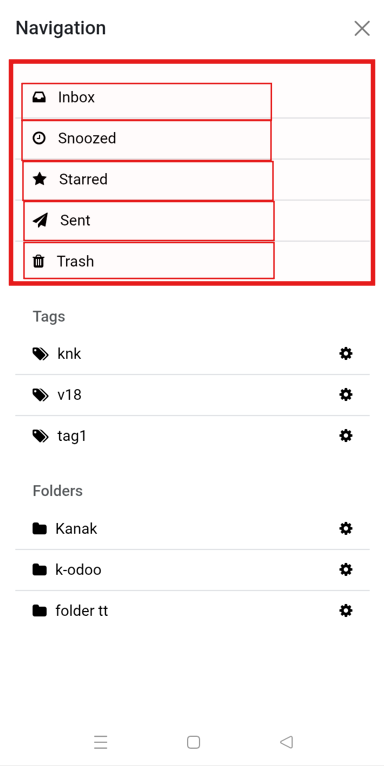384x766 pixels.
Task: Open settings gear for knk tag
Action: (x=346, y=354)
